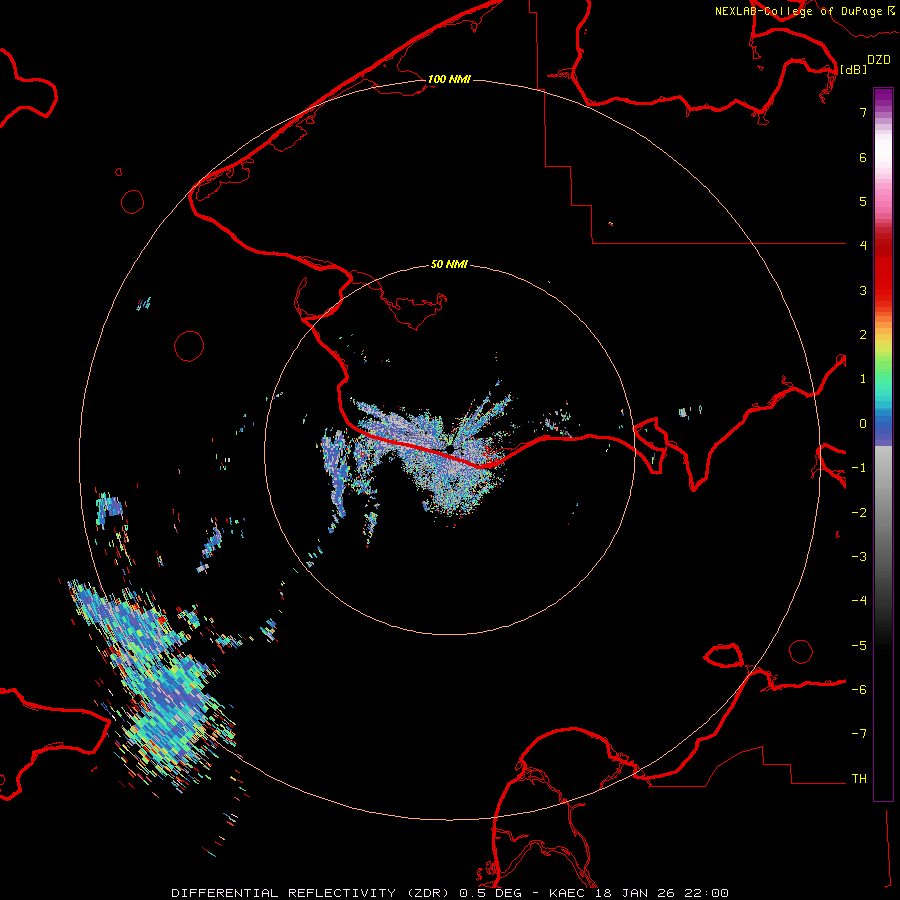900x900 pixels.
Task: Click the "50 NMI" range ring label
Action: [449, 264]
